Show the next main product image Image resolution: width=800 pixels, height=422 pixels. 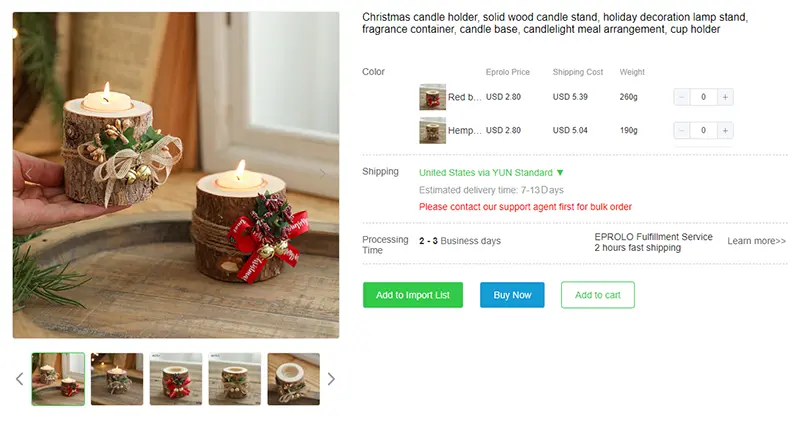click(322, 174)
